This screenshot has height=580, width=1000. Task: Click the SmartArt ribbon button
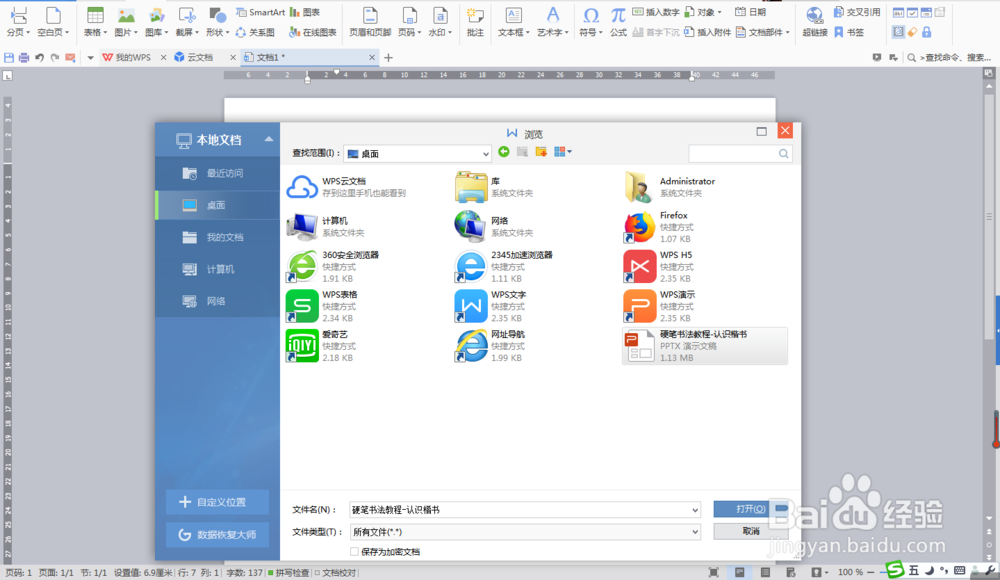(260, 12)
